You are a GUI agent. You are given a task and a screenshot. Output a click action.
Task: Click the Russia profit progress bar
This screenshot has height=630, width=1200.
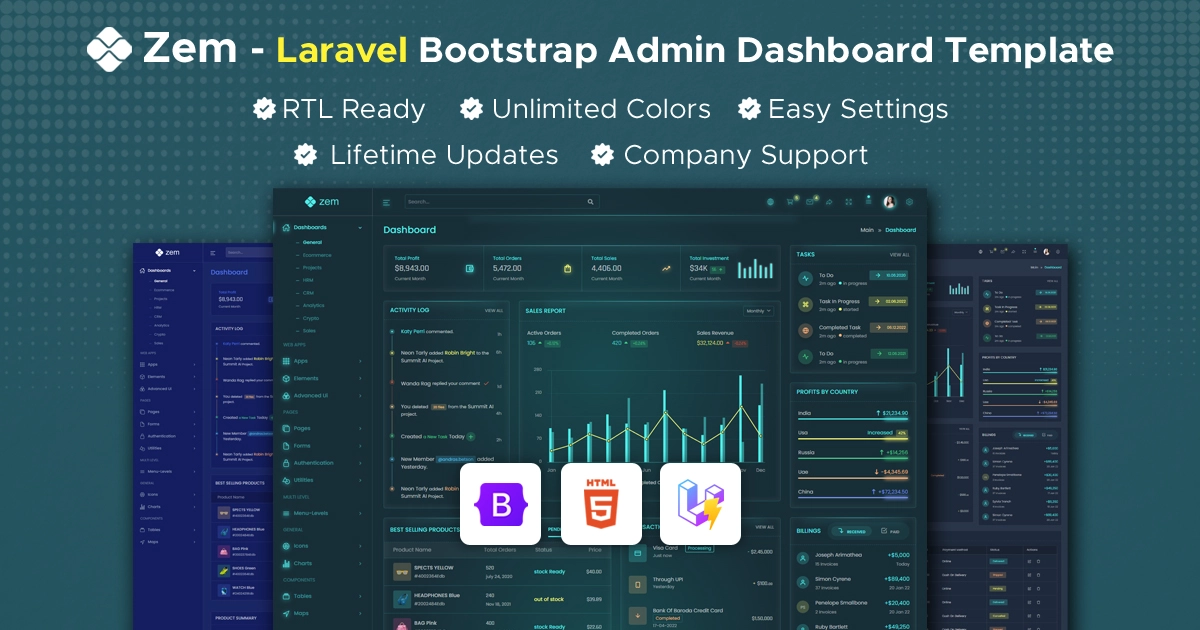[853, 459]
